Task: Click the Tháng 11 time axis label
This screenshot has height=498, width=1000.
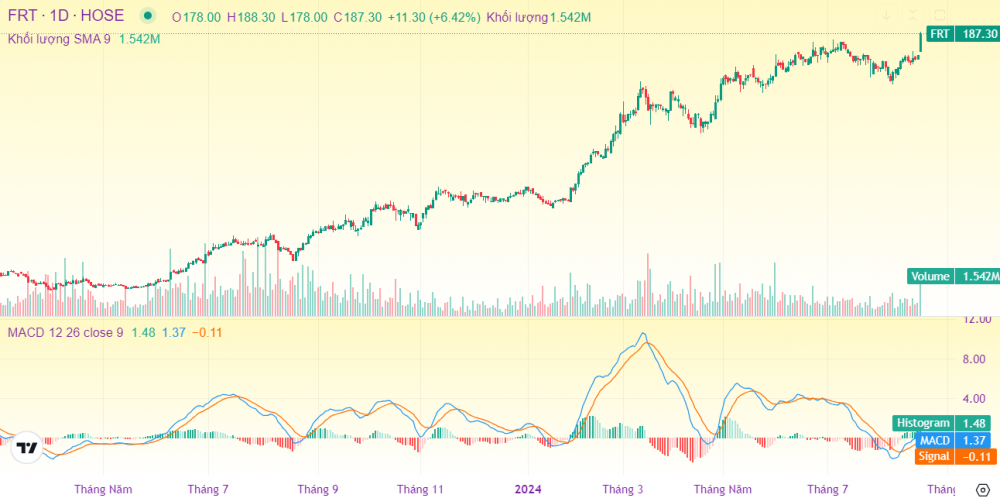Action: [420, 490]
